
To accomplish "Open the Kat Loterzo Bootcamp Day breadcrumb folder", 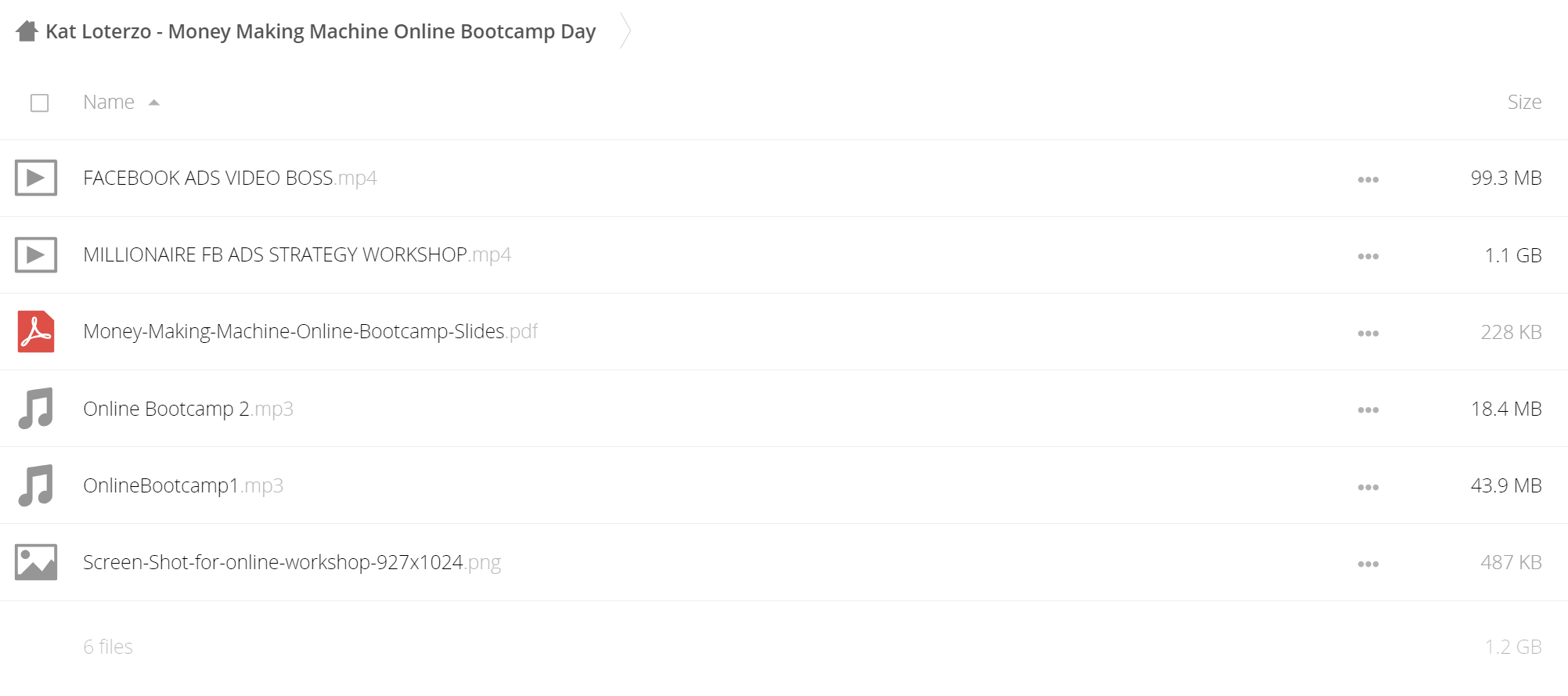I will [320, 31].
